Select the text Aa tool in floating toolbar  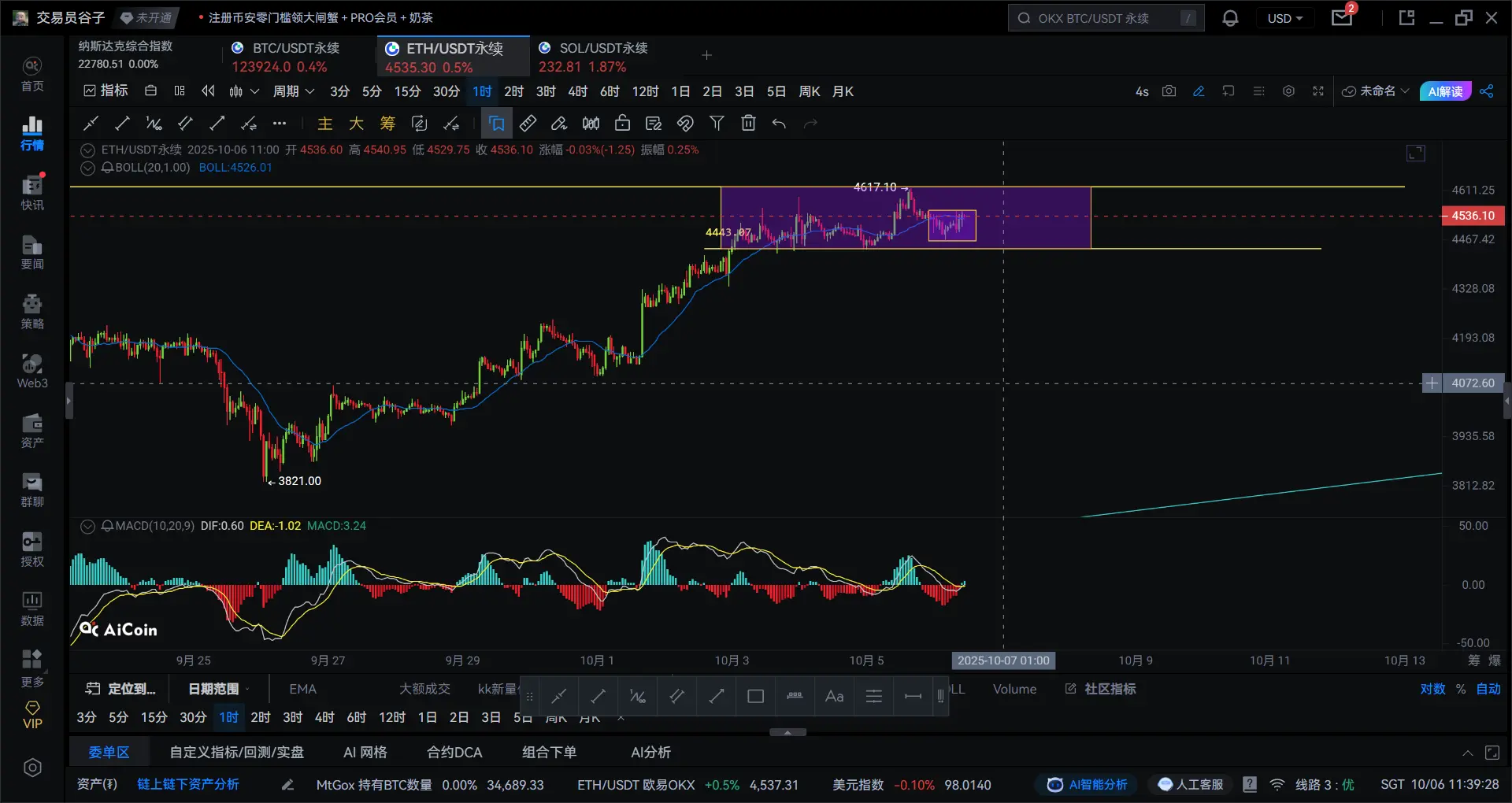(x=834, y=696)
